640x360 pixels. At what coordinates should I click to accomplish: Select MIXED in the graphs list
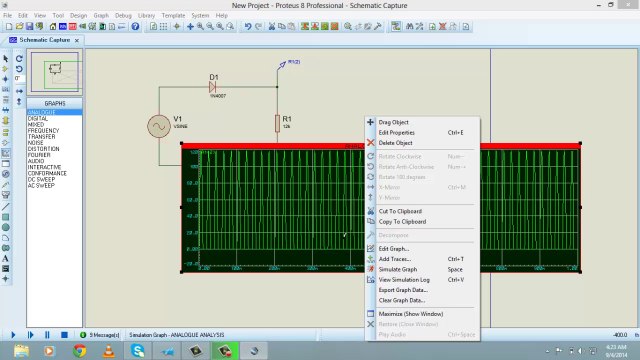pos(36,124)
